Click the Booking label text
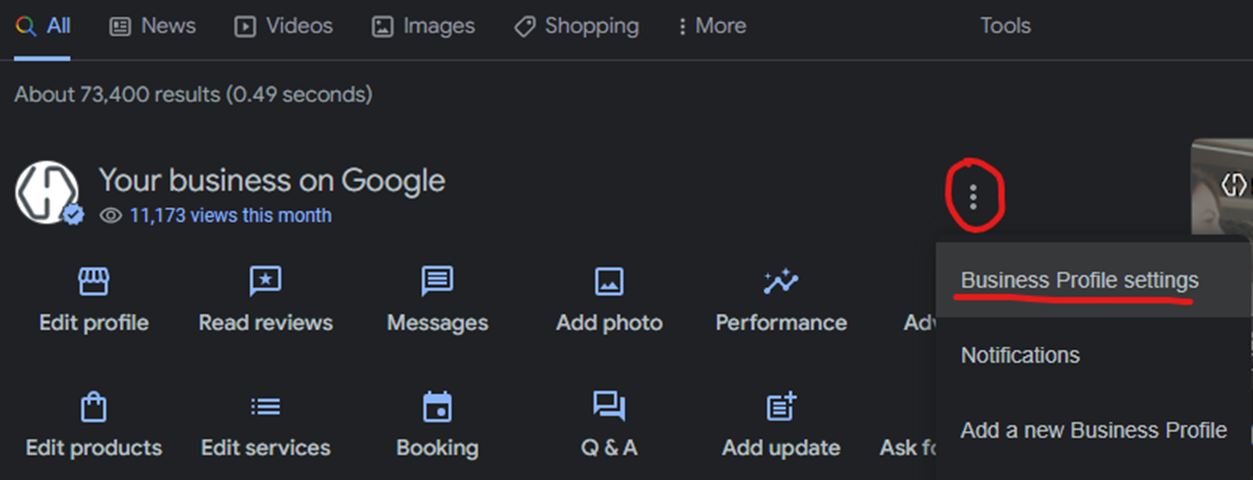Image resolution: width=1253 pixels, height=480 pixels. [437, 447]
